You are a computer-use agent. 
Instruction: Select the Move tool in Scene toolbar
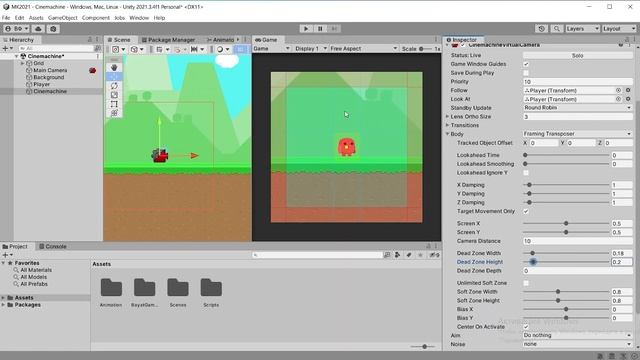click(114, 77)
